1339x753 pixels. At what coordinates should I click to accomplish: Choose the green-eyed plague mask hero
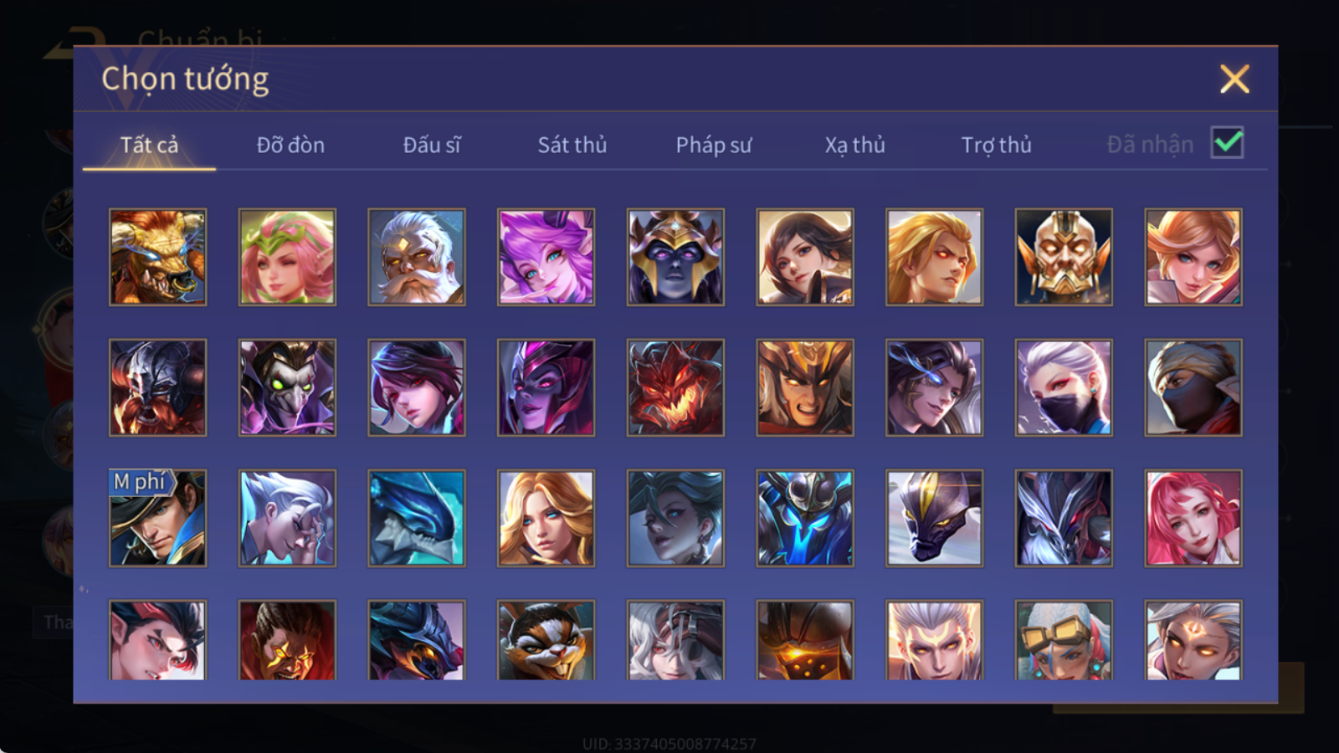[287, 388]
